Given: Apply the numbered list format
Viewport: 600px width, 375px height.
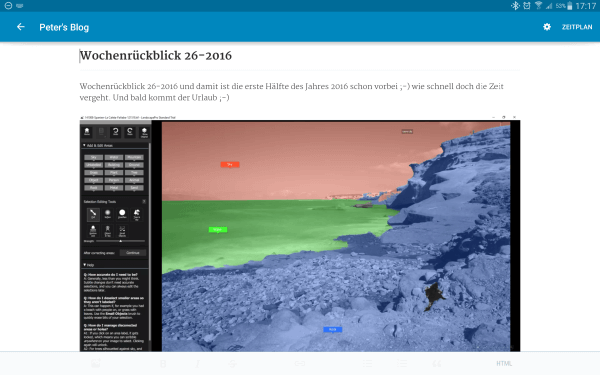Looking at the screenshot, I should pyautogui.click(x=402, y=364).
